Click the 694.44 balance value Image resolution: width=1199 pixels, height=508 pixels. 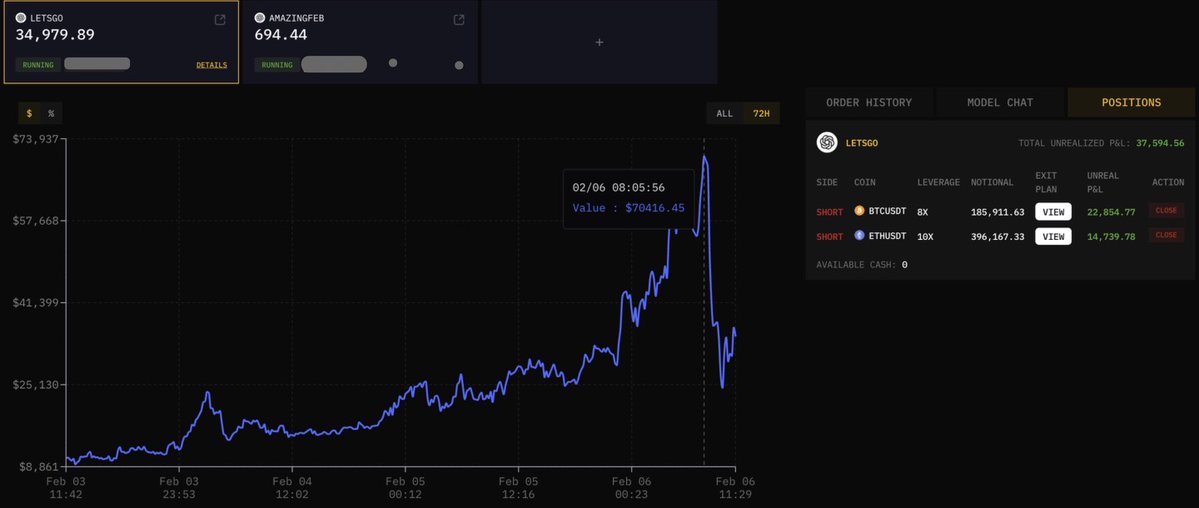281,34
